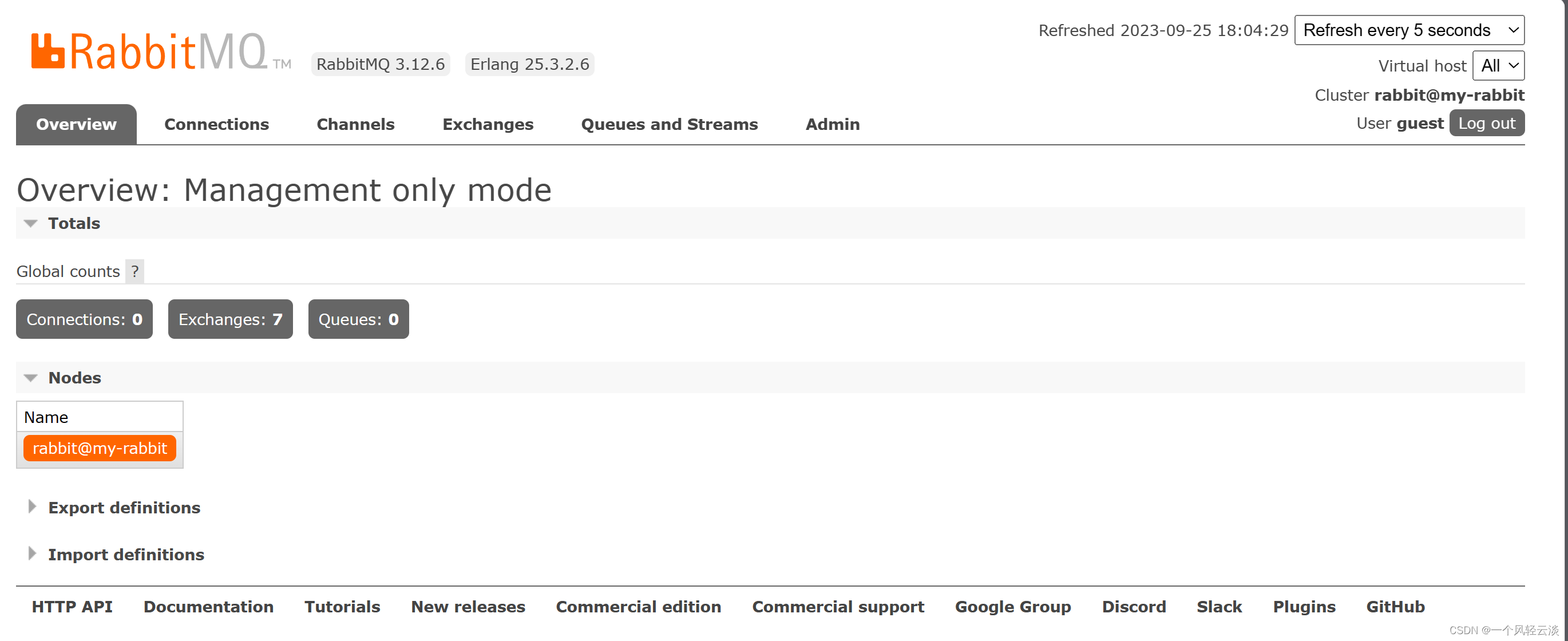Click the Overview: Management only mode heading

pos(284,190)
